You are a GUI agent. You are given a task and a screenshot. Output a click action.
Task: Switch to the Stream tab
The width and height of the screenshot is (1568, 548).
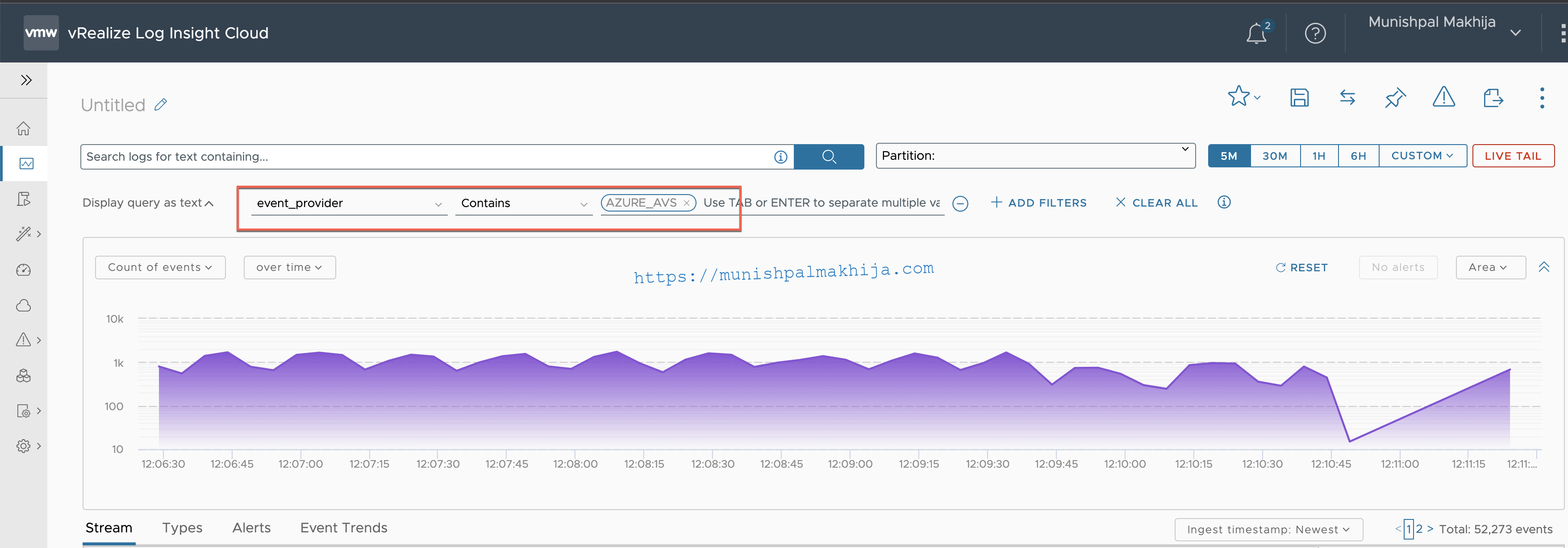coord(108,527)
